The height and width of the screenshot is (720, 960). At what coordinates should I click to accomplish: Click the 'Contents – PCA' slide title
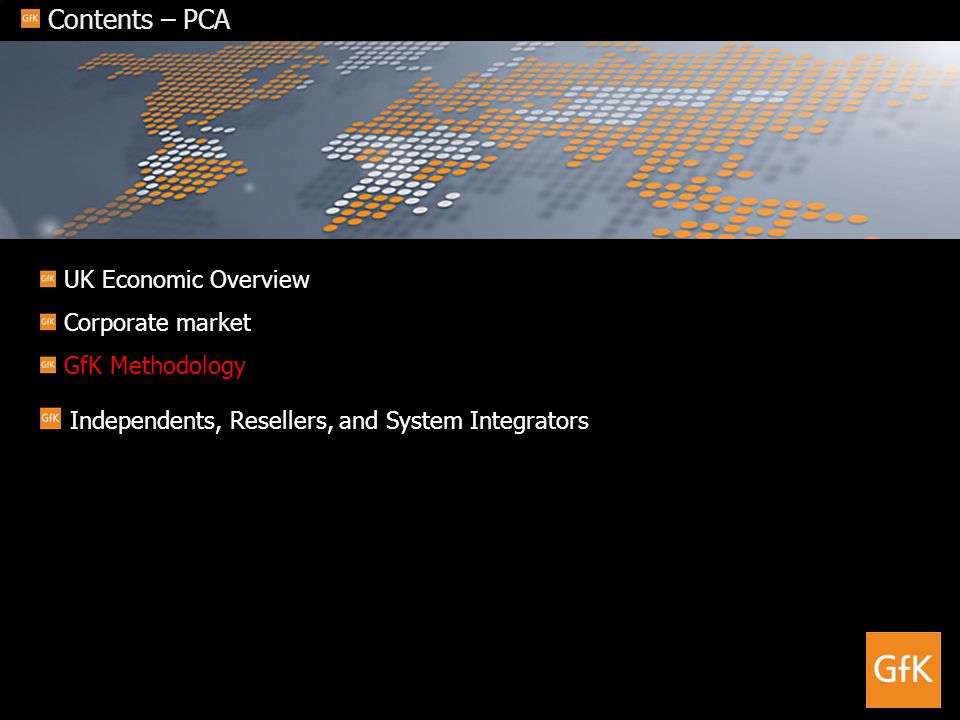pos(139,20)
